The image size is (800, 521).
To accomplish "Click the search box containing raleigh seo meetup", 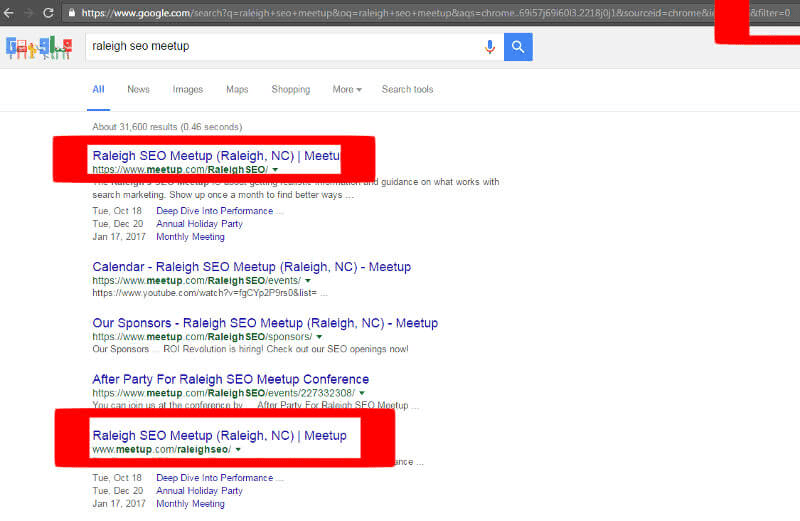I will click(x=280, y=47).
